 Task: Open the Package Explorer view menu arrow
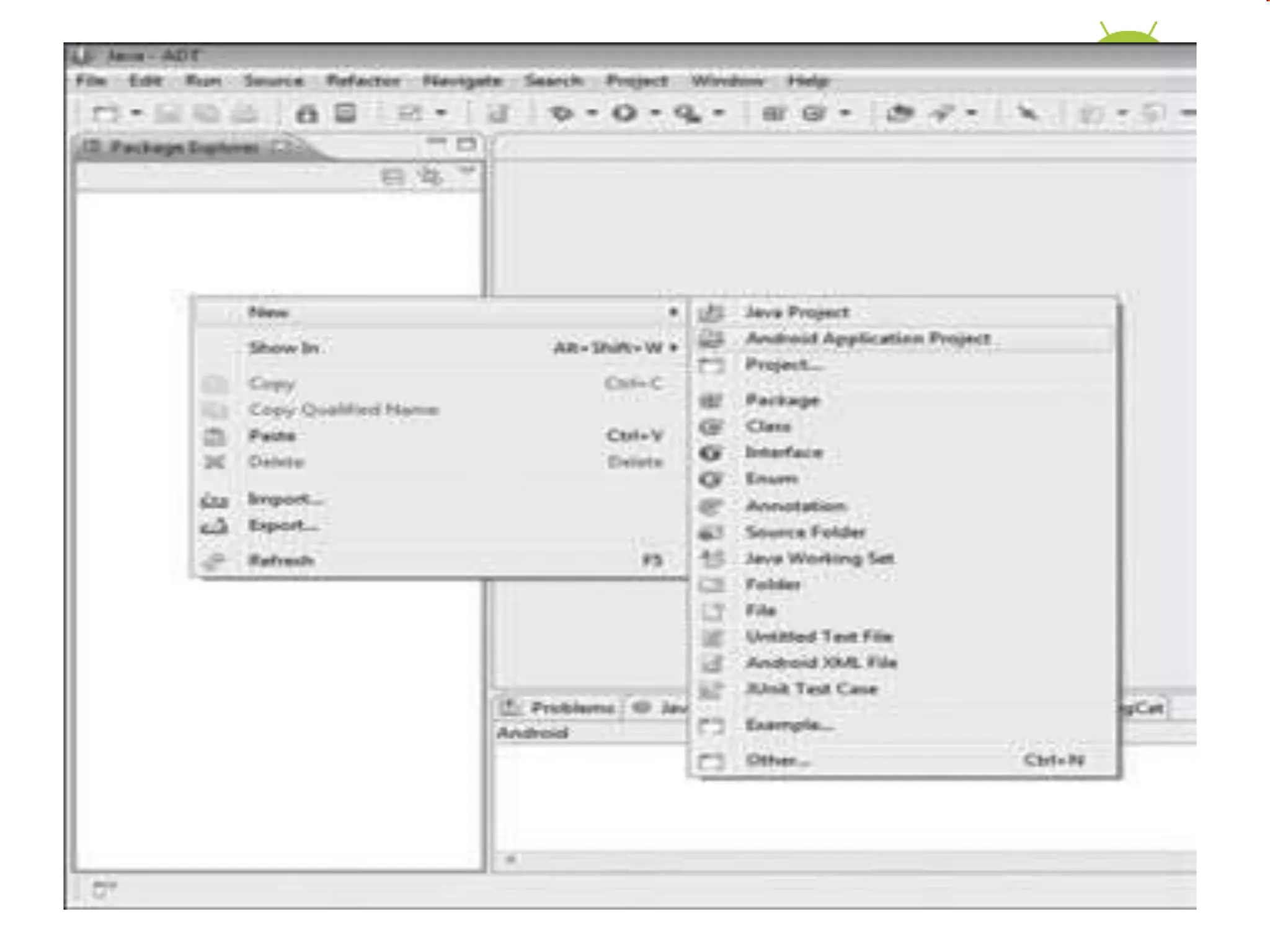(468, 170)
